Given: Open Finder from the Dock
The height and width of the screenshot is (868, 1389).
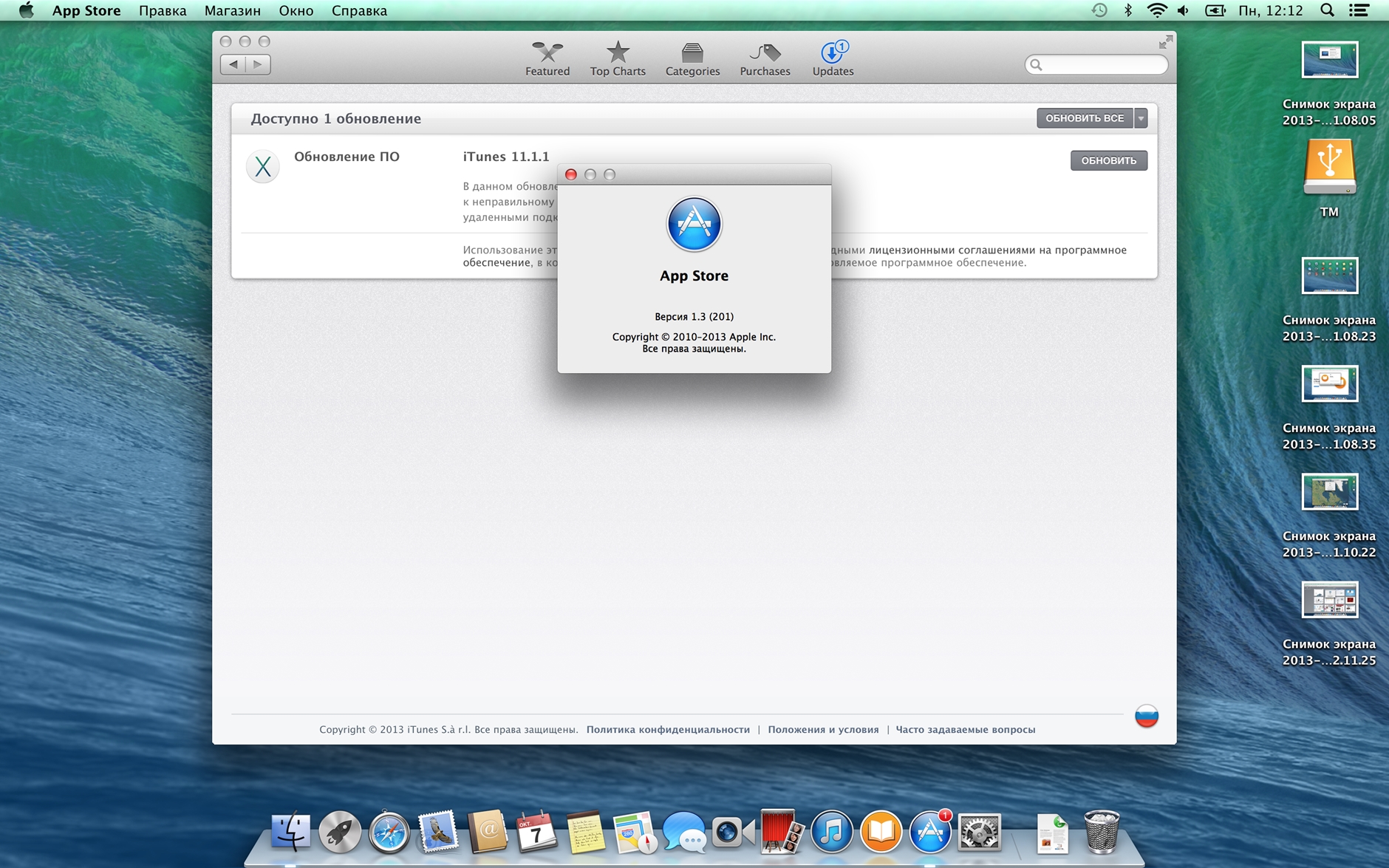Looking at the screenshot, I should [x=290, y=833].
